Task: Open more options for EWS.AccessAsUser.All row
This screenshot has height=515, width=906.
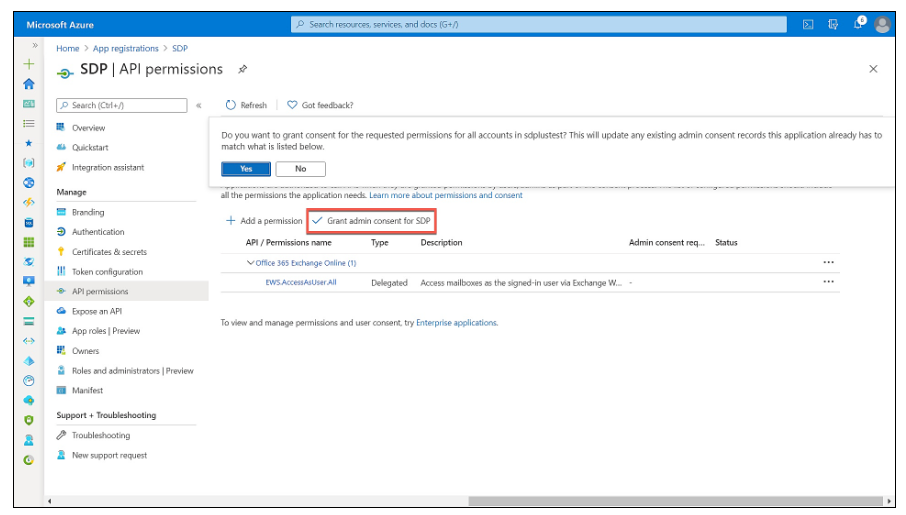Action: click(x=827, y=282)
